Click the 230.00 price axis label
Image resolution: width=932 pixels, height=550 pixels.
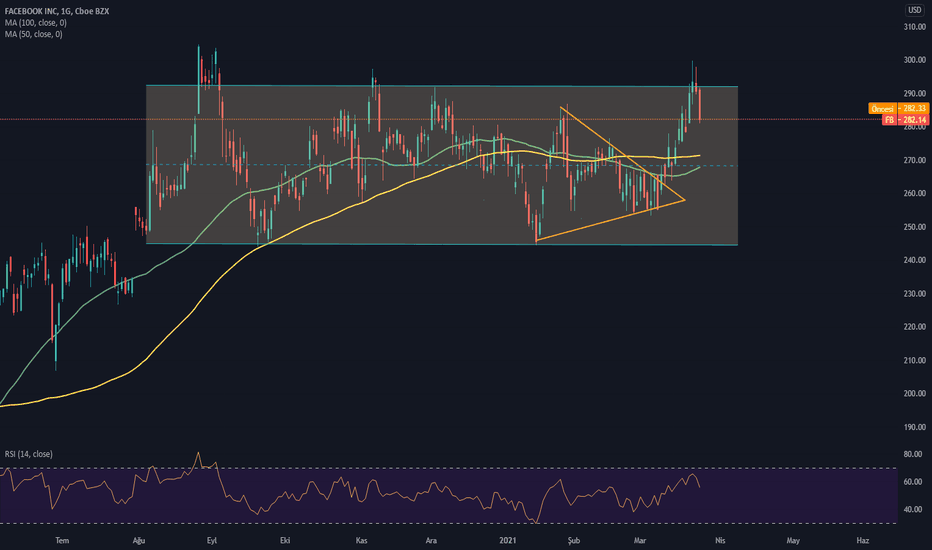[914, 294]
